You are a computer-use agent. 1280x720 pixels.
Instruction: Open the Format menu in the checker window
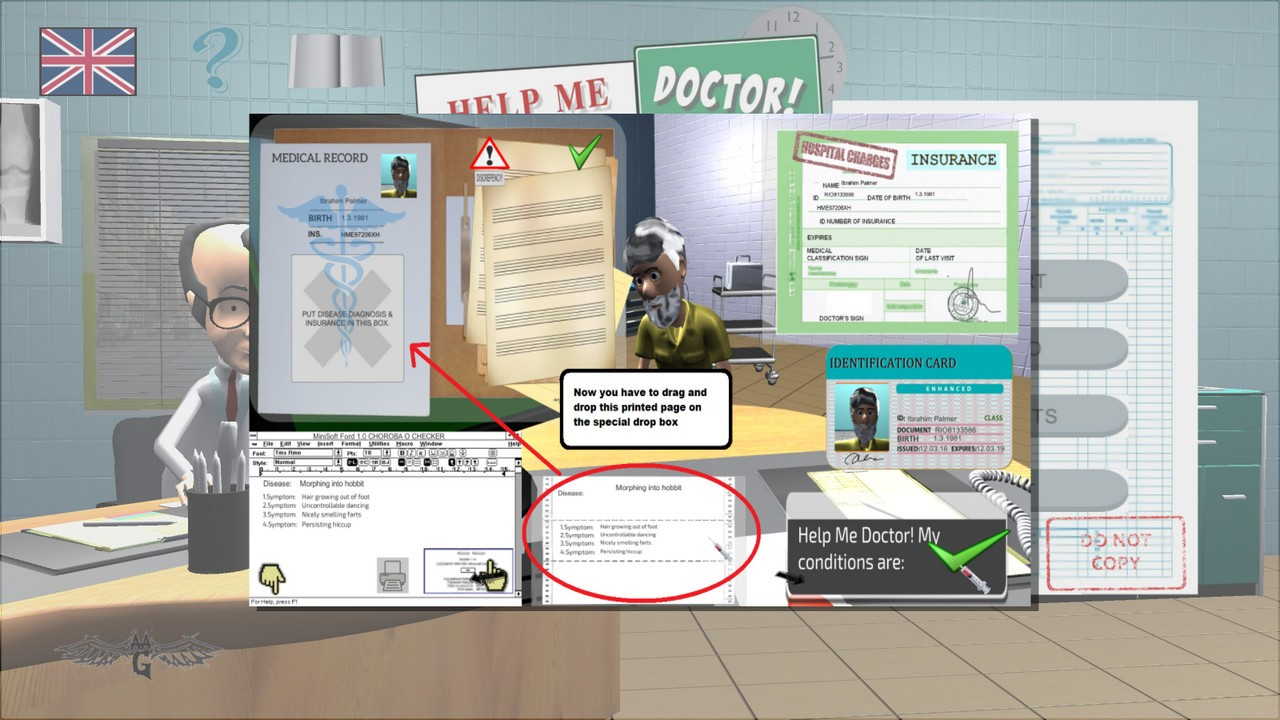[x=352, y=444]
